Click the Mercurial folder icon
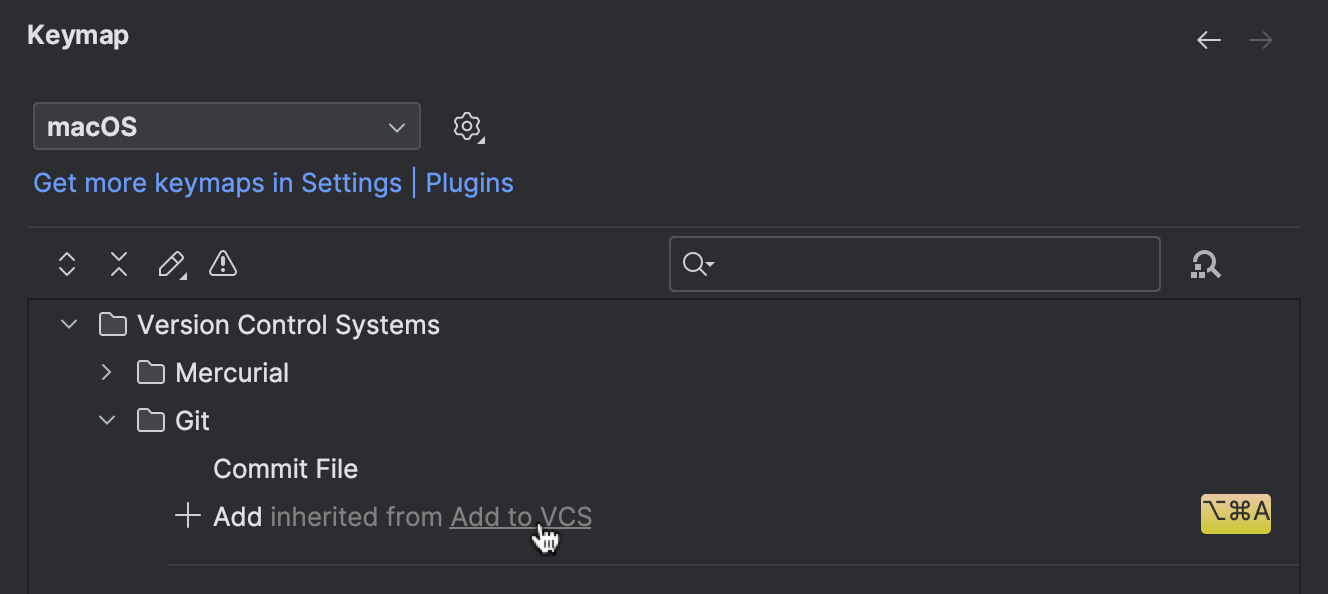This screenshot has width=1328, height=594. (x=149, y=372)
